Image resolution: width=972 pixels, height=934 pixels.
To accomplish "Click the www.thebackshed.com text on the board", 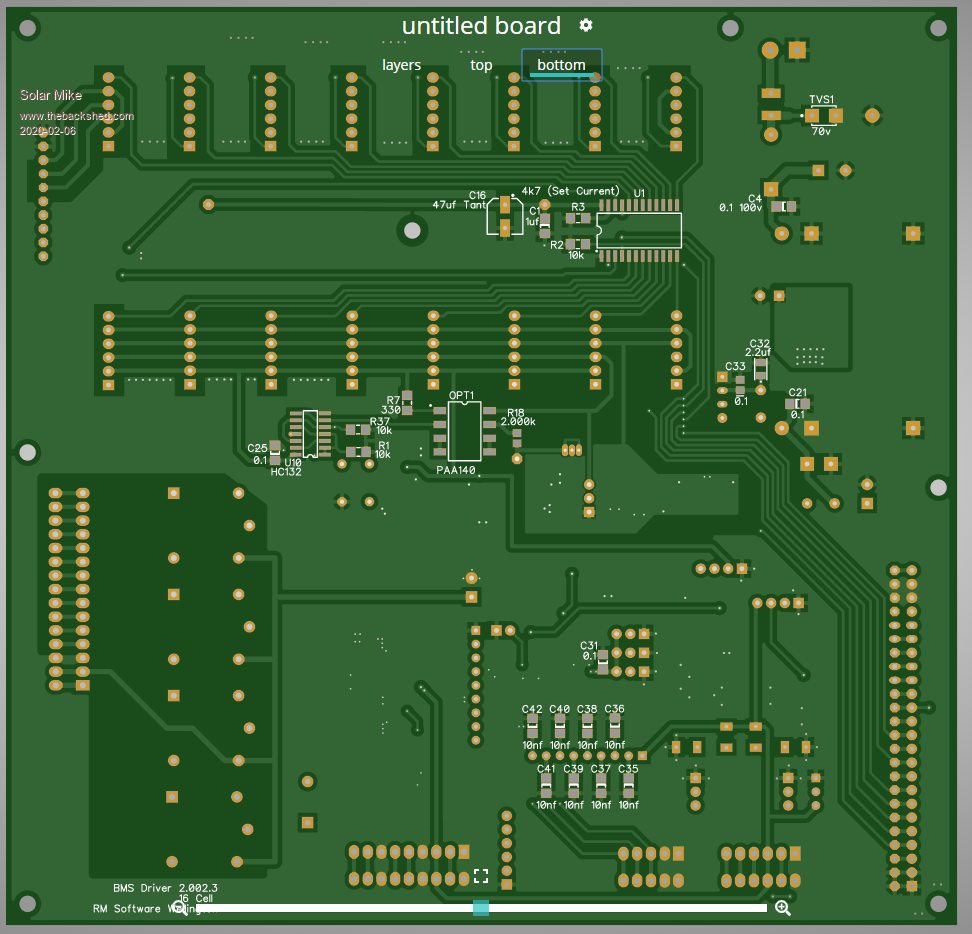I will point(77,116).
